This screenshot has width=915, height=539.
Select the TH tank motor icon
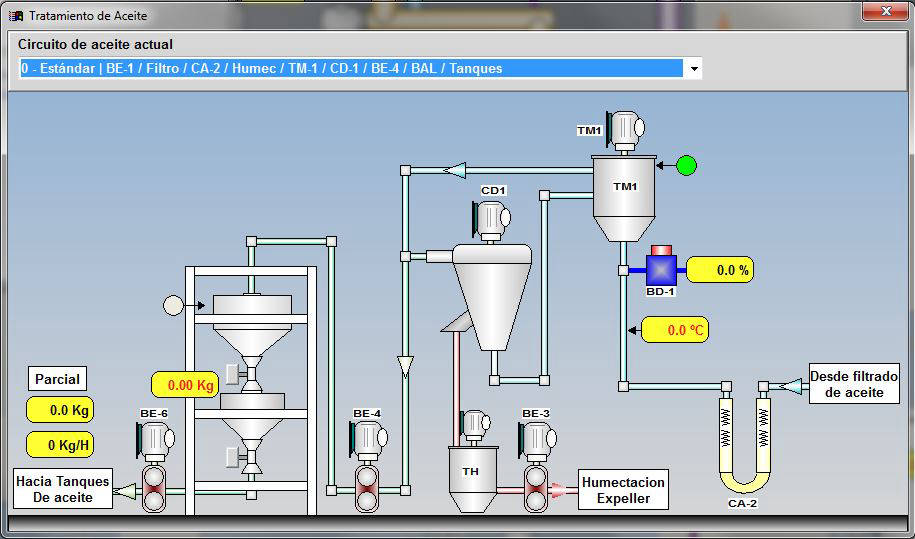pyautogui.click(x=476, y=427)
